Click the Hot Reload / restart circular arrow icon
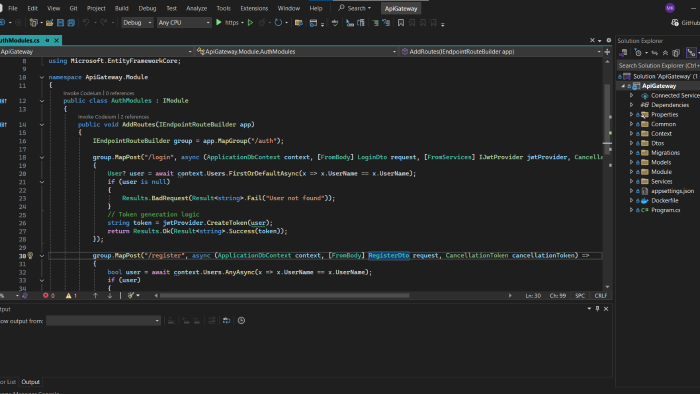The width and height of the screenshot is (700, 394). pos(278,22)
